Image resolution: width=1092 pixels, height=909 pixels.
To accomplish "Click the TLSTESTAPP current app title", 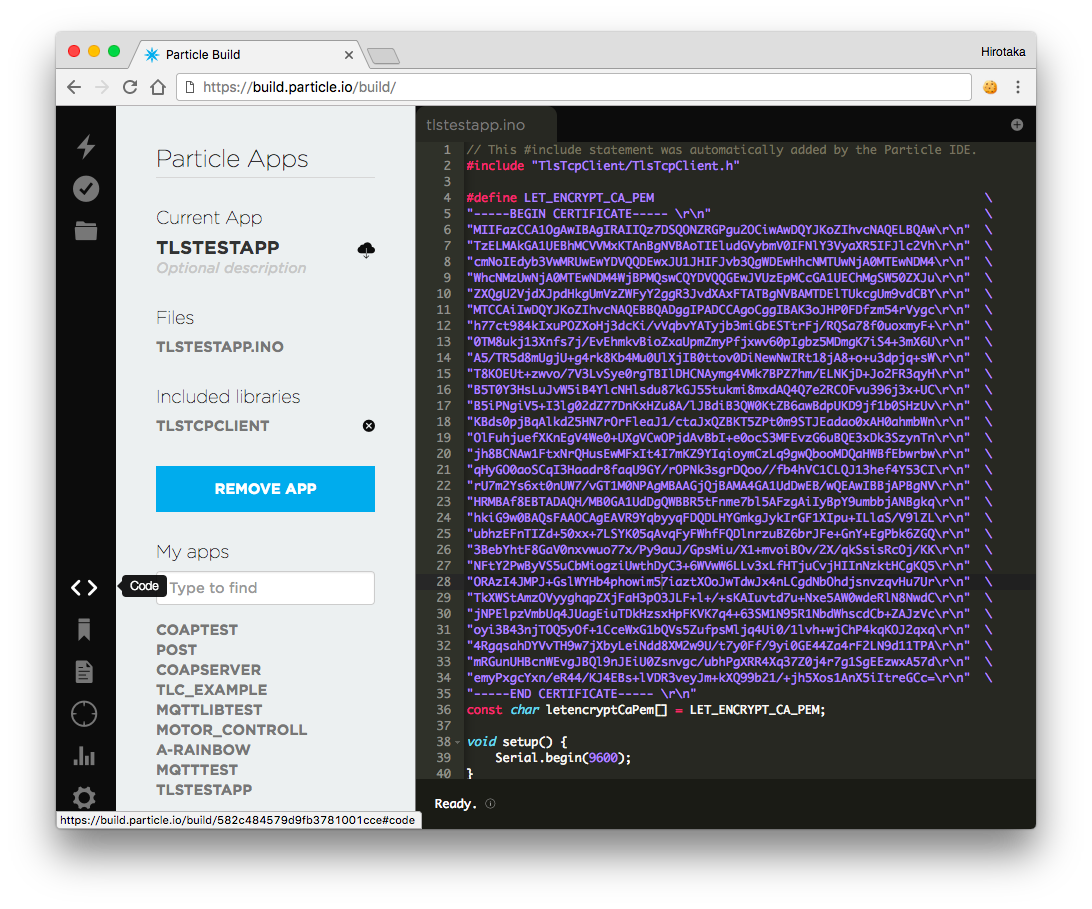I will pos(218,248).
